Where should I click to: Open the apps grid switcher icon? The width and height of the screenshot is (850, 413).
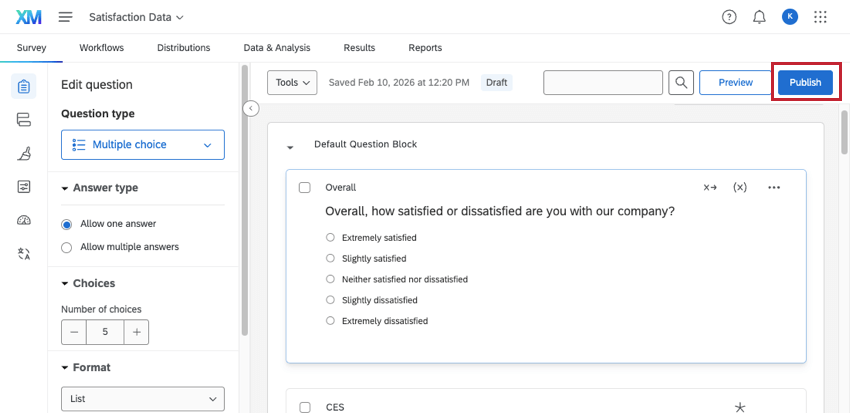pyautogui.click(x=821, y=17)
